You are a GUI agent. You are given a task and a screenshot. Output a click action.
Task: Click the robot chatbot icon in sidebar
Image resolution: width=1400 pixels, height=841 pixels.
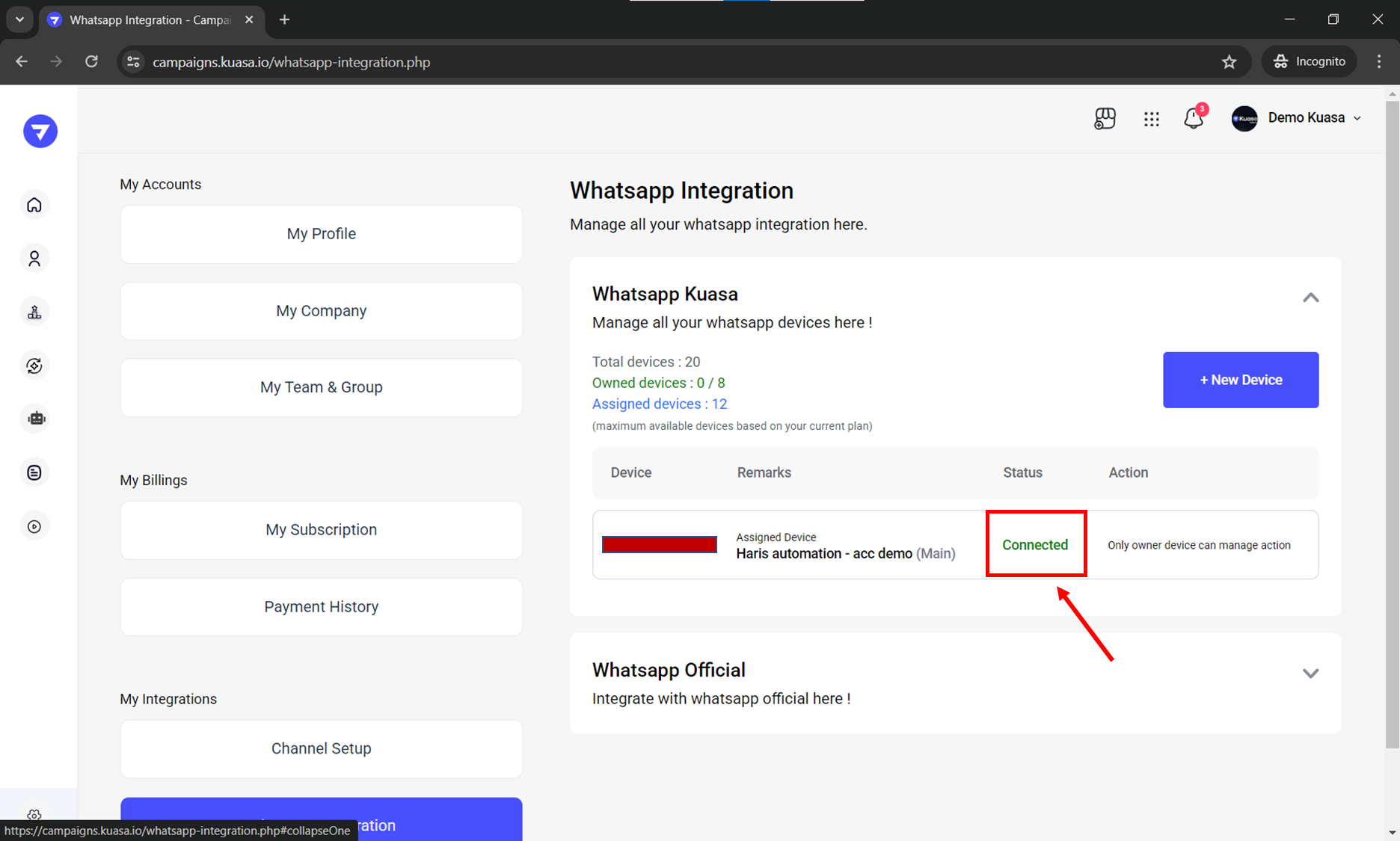tap(36, 419)
